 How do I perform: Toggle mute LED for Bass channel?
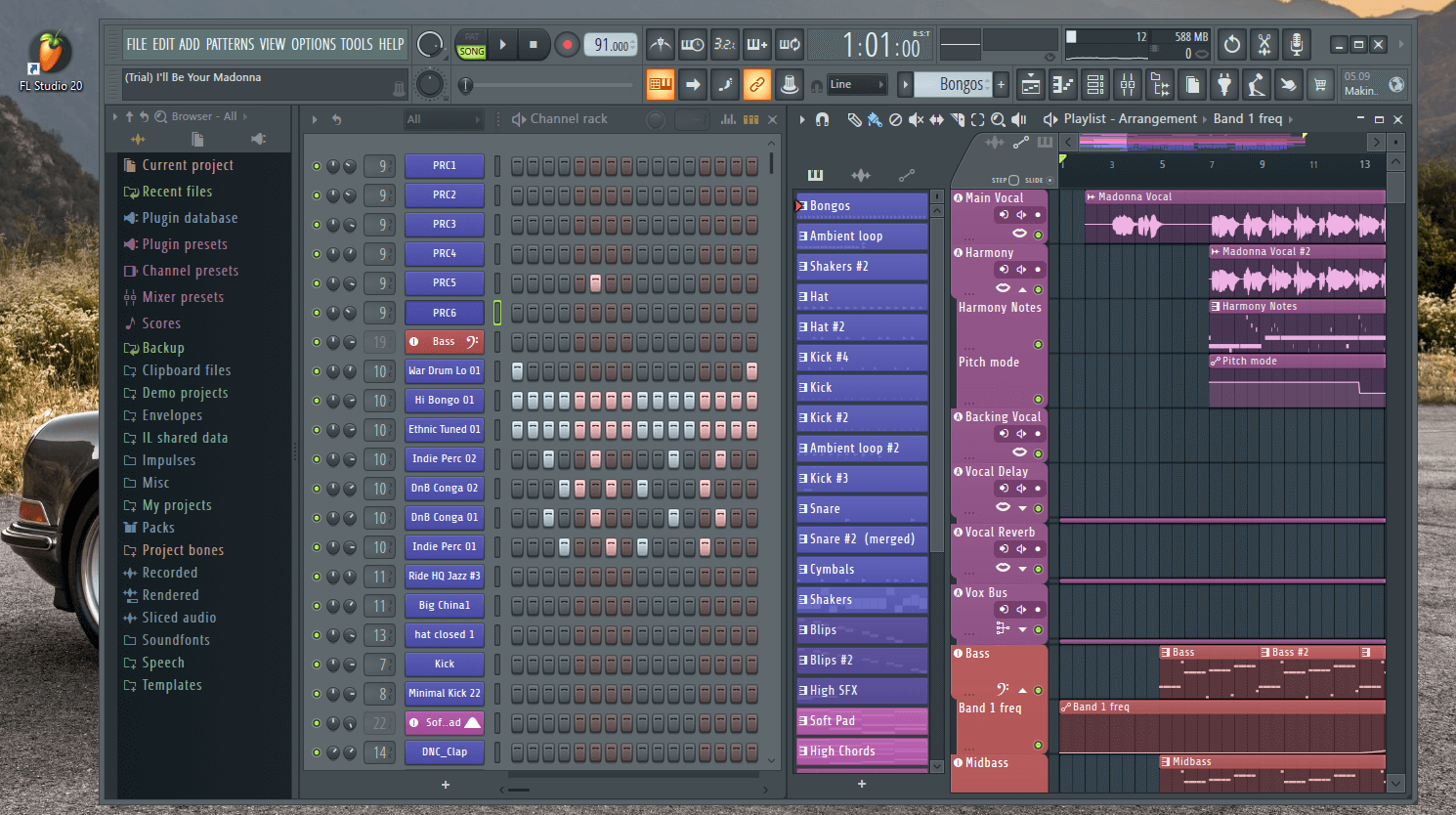point(317,342)
